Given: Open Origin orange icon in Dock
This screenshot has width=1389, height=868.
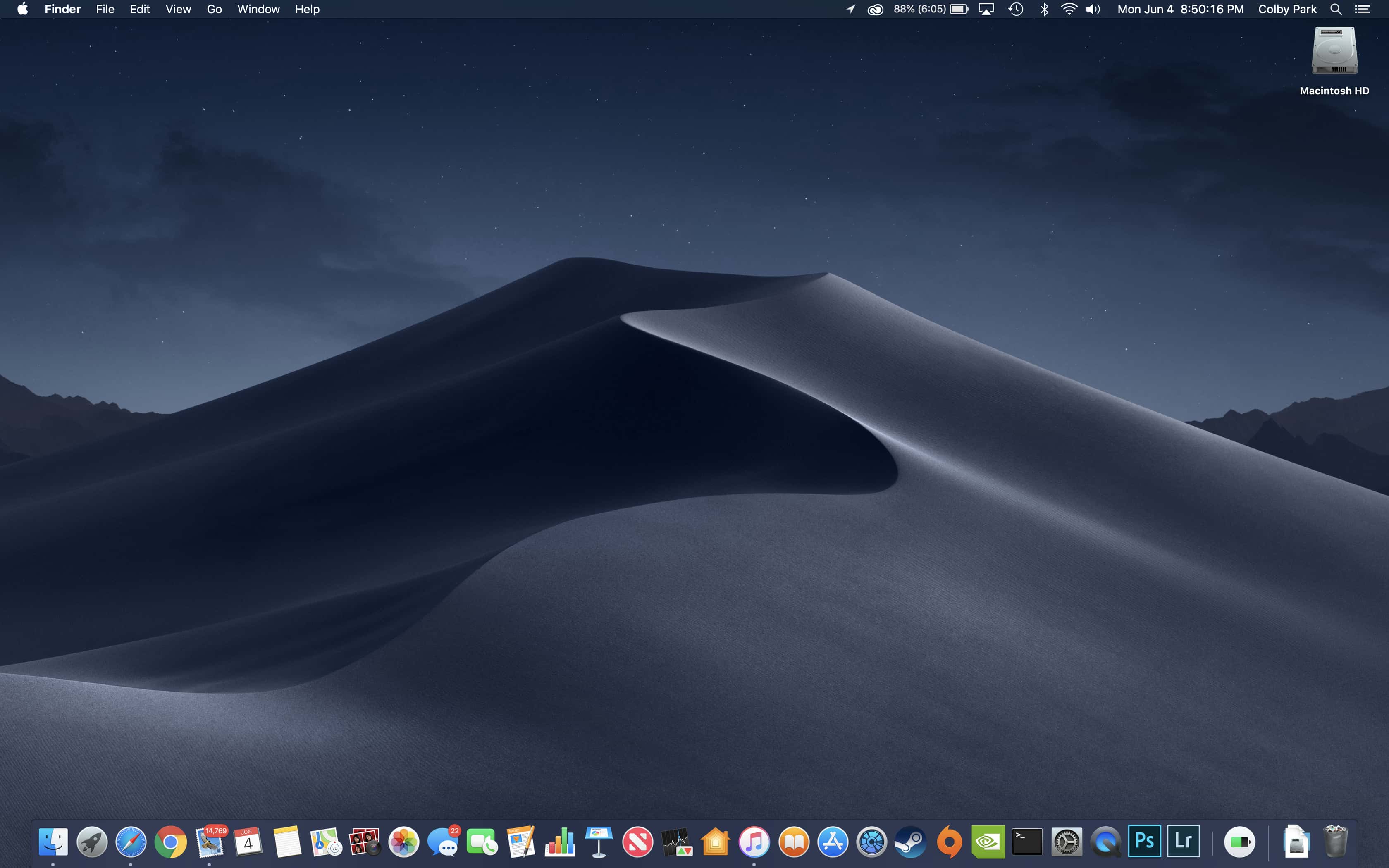Looking at the screenshot, I should (949, 842).
